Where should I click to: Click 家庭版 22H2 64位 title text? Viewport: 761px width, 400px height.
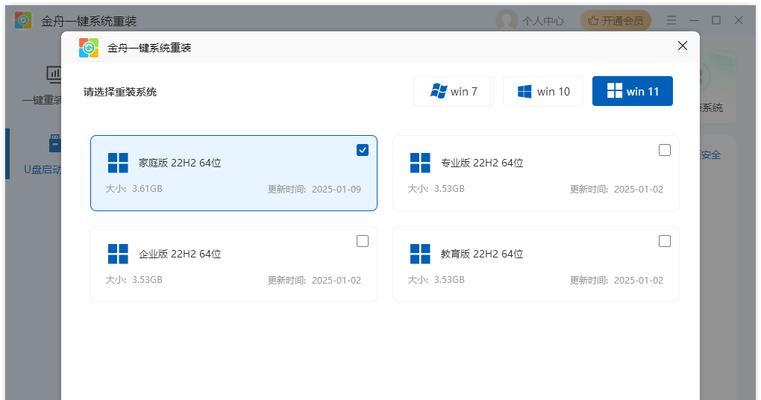tap(180, 163)
